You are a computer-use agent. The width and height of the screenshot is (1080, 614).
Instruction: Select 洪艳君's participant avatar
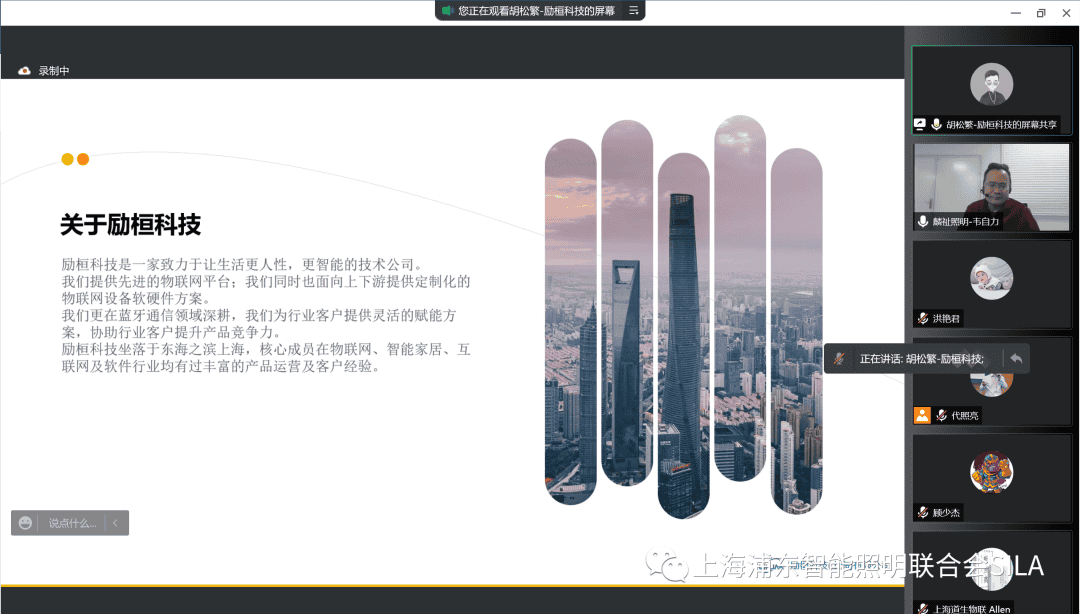[x=991, y=278]
